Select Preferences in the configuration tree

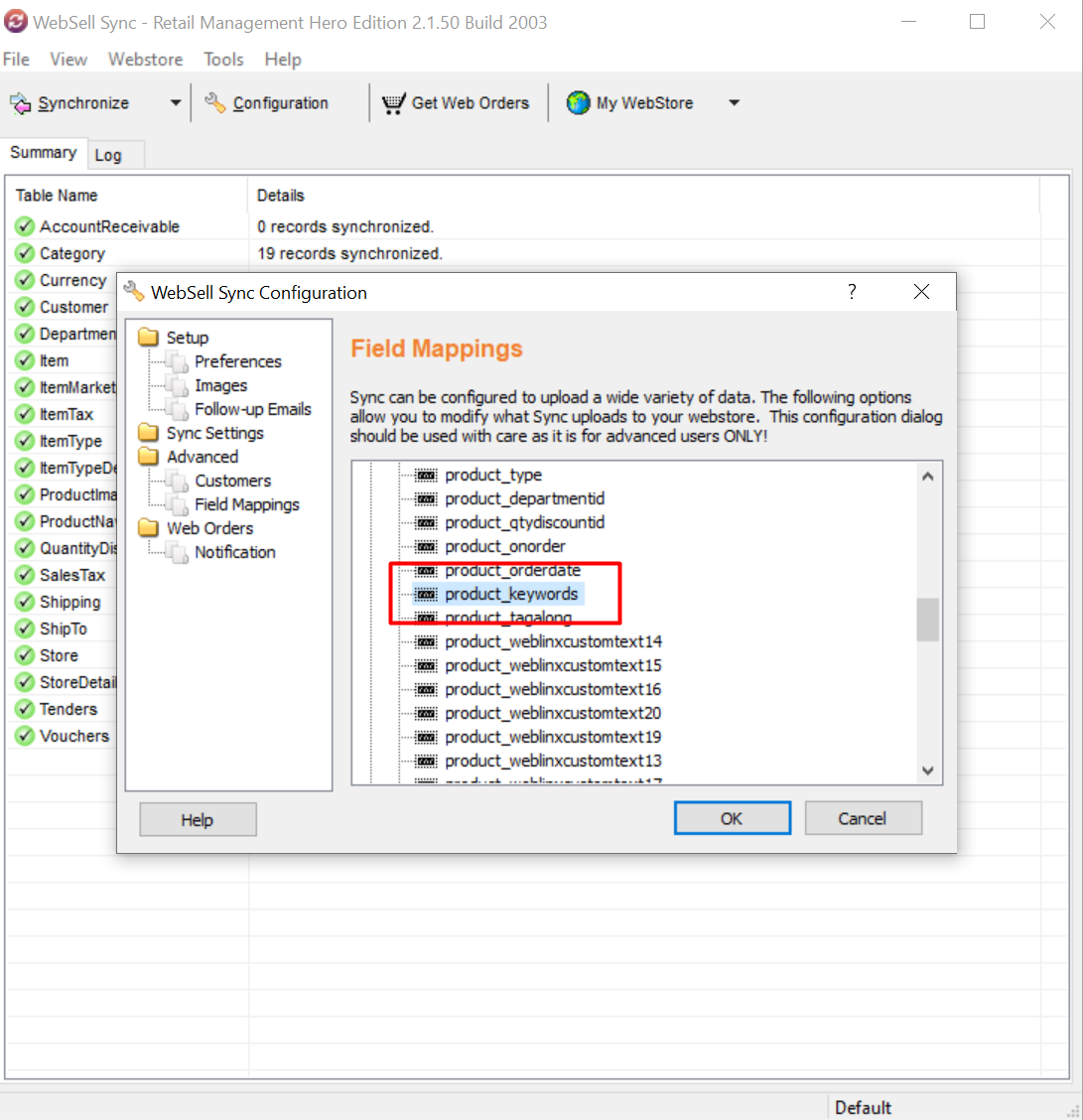pos(237,361)
